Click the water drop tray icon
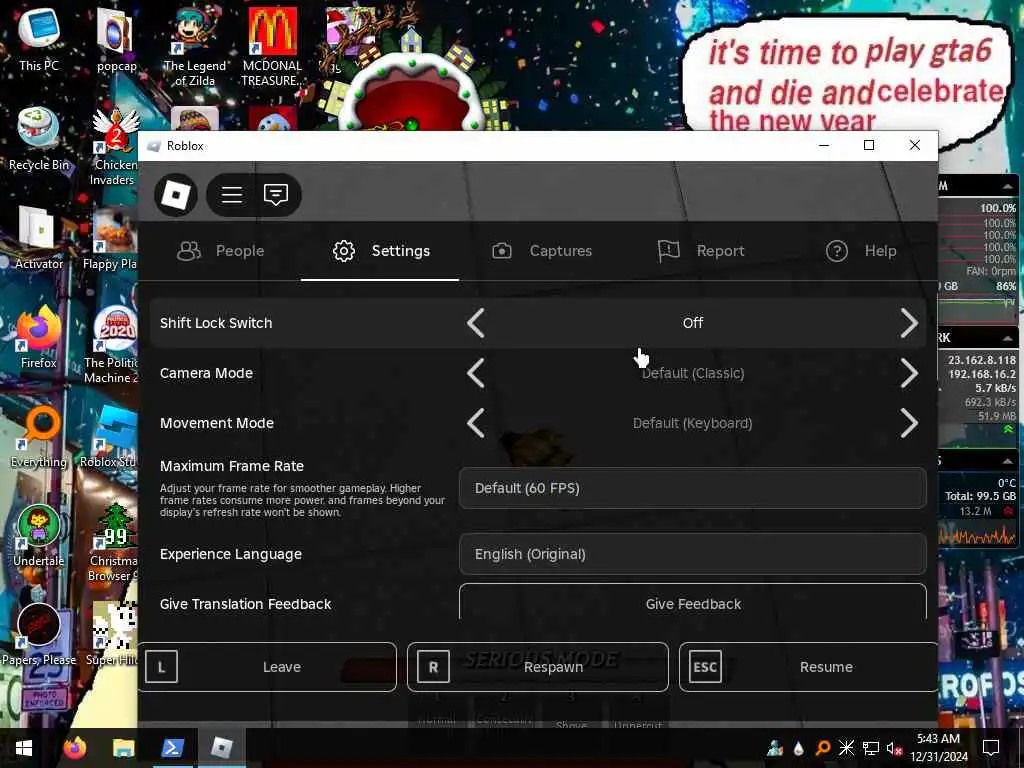The height and width of the screenshot is (768, 1024). 799,748
